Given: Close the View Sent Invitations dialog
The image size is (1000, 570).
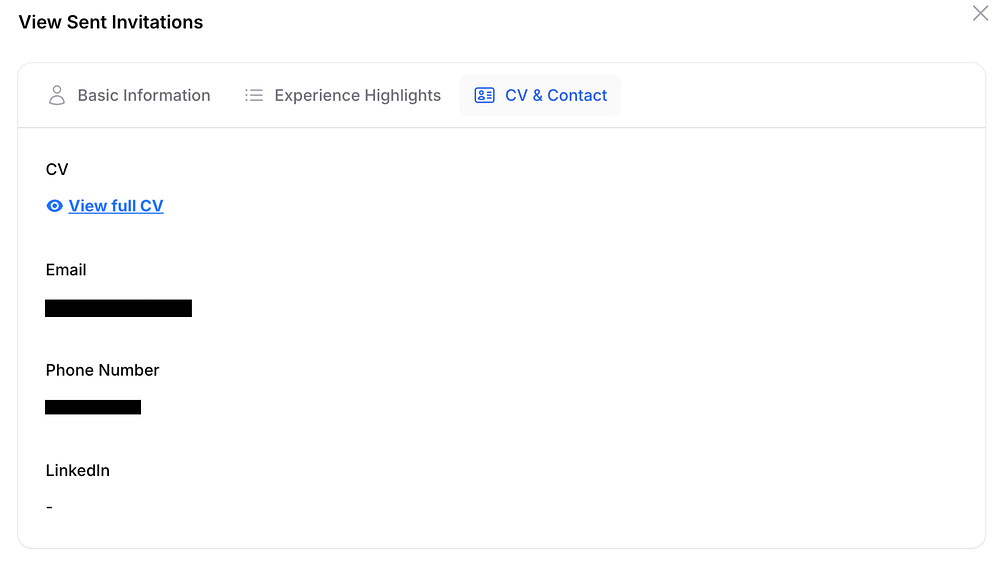Looking at the screenshot, I should [980, 13].
